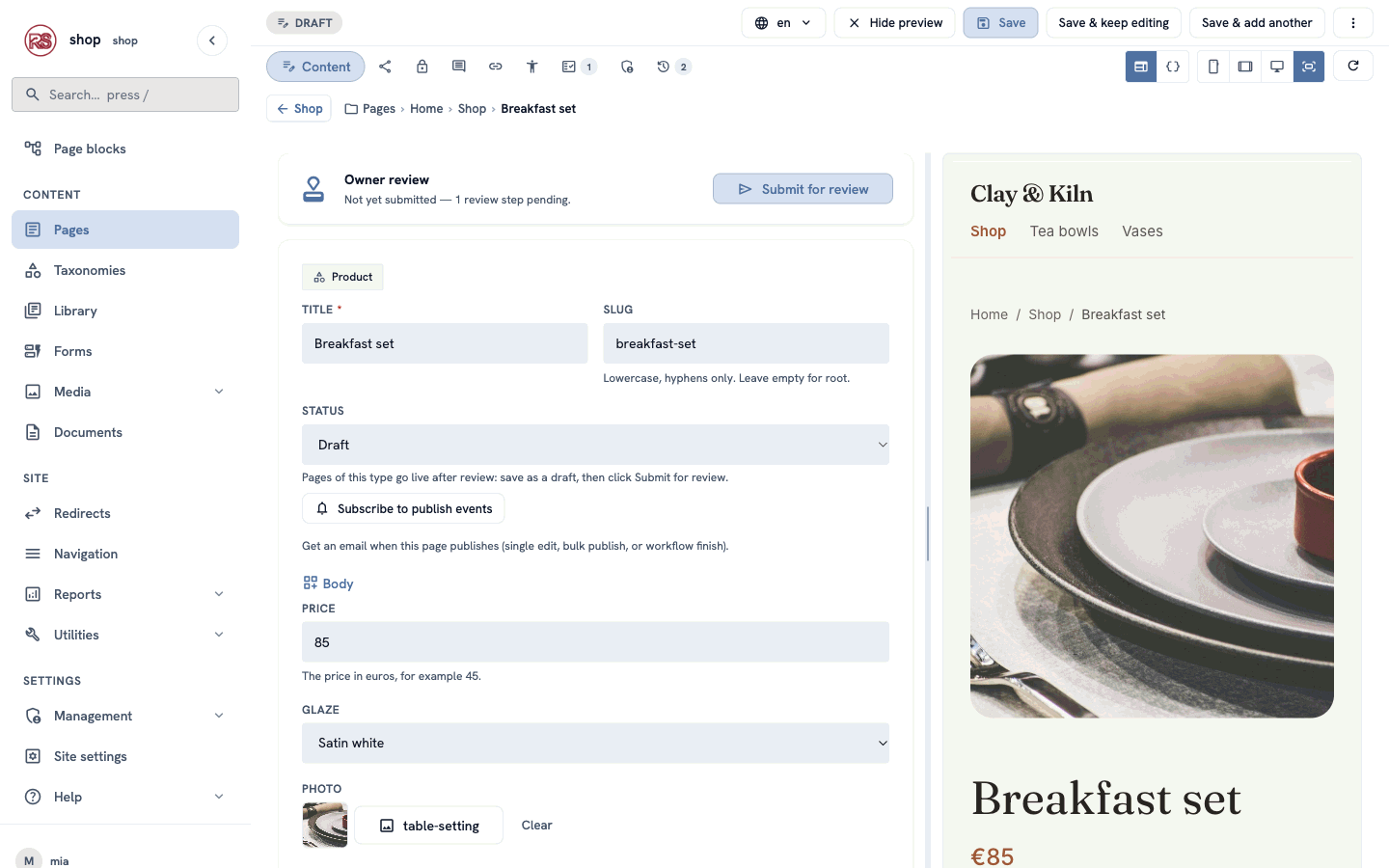Switch to rendered preview mode icon
Viewport: 1389px width, 868px height.
[x=1141, y=67]
